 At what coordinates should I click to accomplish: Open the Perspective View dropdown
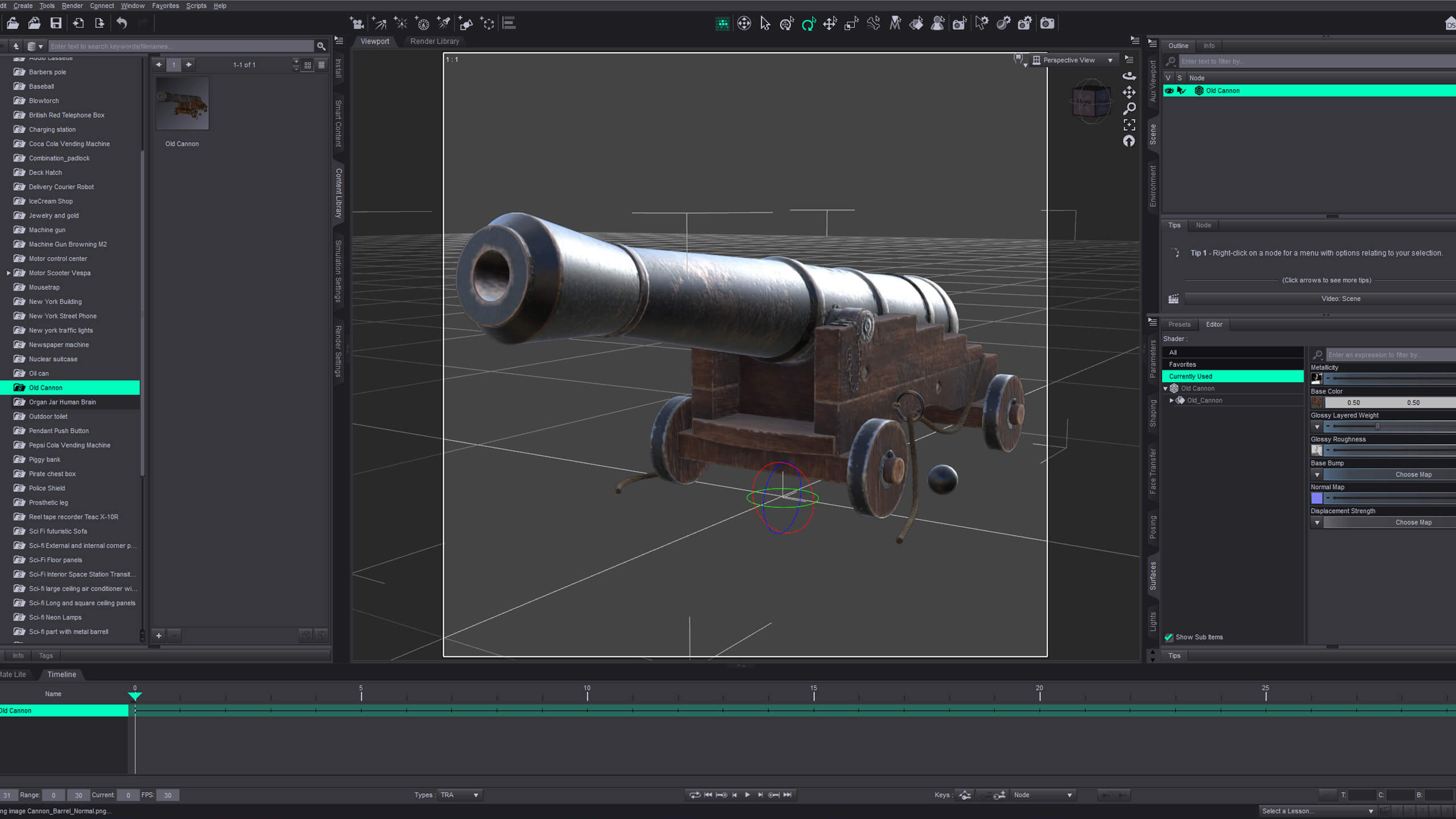click(1074, 60)
